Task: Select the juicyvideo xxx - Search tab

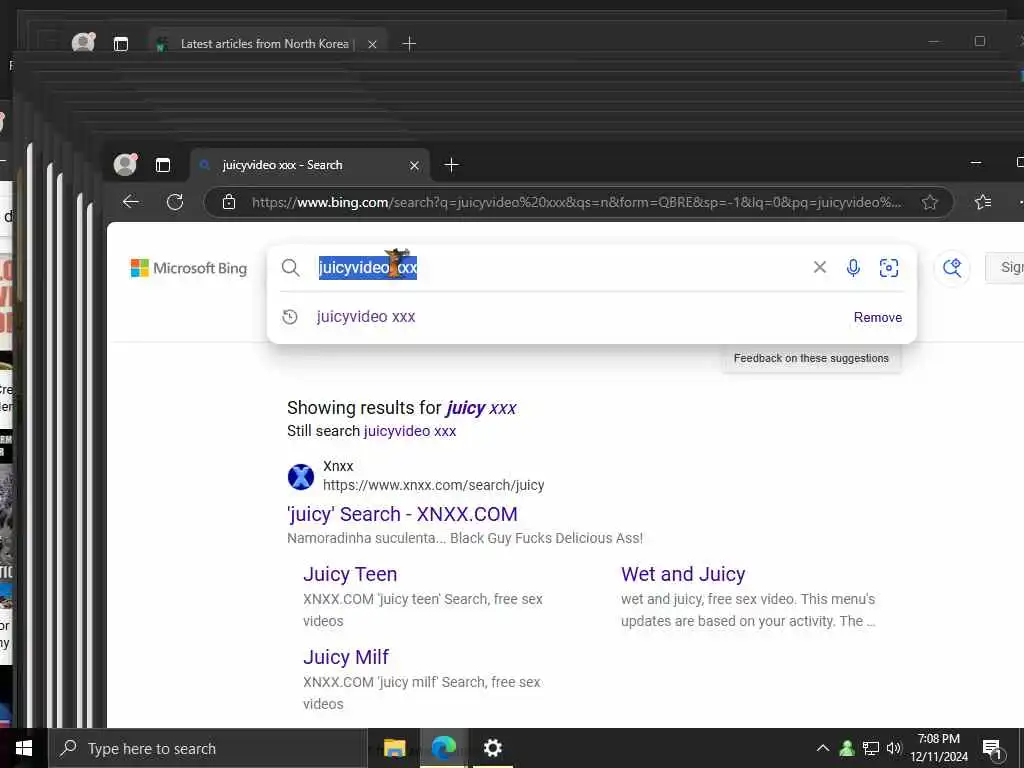Action: tap(310, 165)
